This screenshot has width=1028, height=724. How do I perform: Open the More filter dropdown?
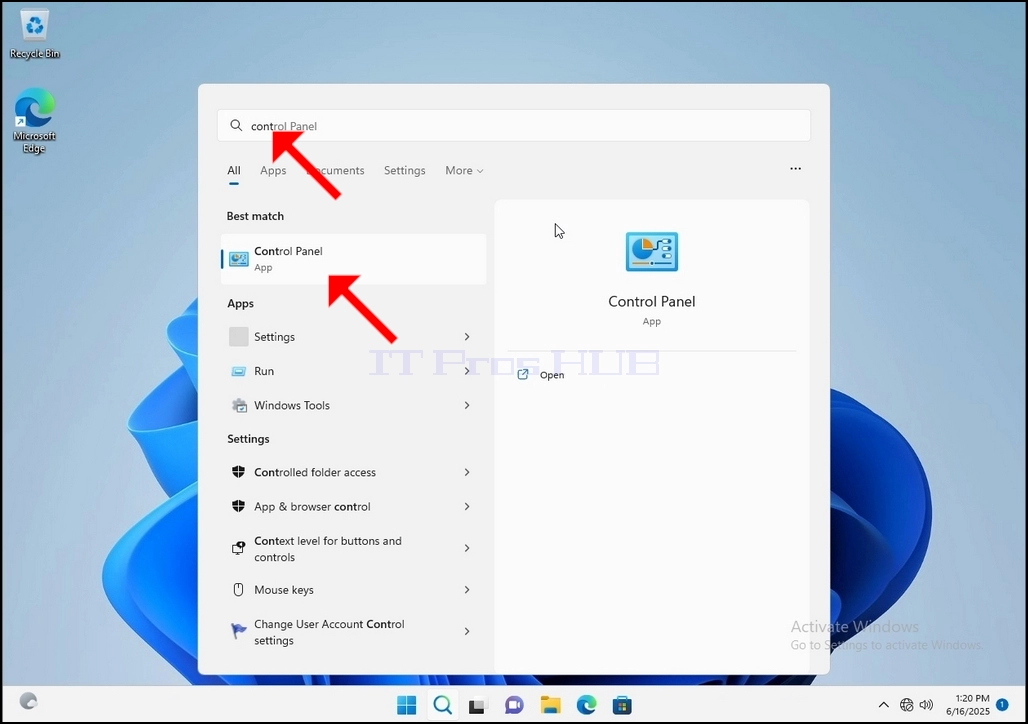tap(464, 171)
